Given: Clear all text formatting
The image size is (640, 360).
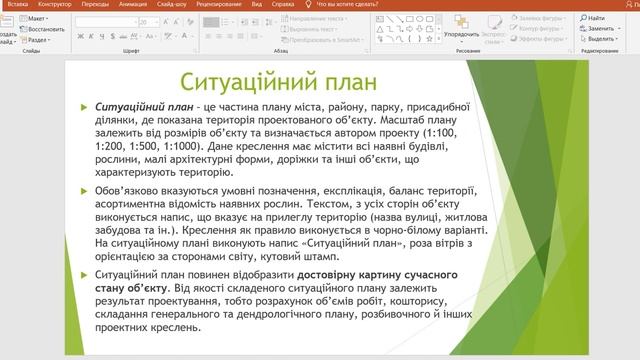Looking at the screenshot, I should [190, 22].
